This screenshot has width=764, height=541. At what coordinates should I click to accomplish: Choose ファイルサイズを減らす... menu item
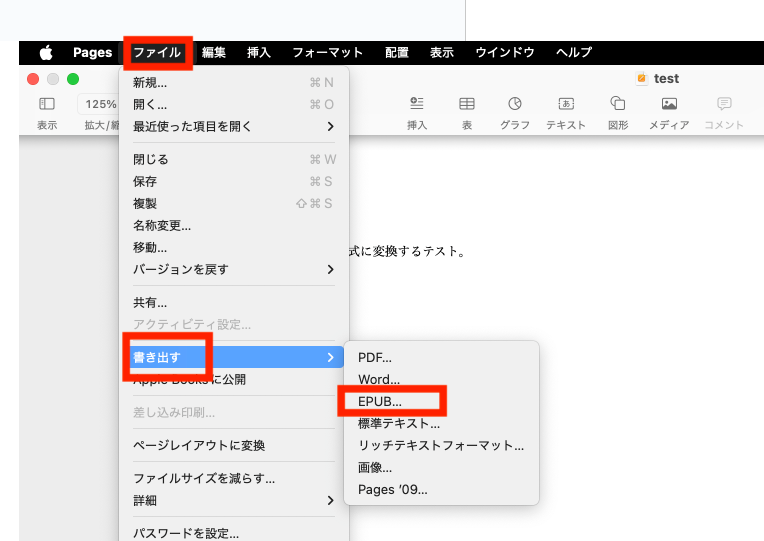point(234,479)
